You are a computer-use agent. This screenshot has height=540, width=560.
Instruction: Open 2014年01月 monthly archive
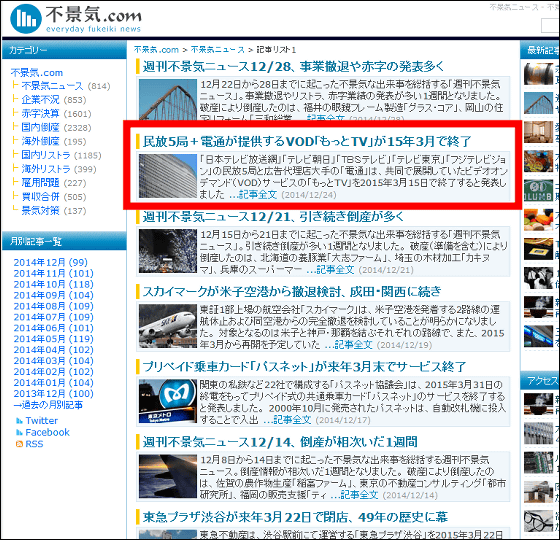point(54,383)
